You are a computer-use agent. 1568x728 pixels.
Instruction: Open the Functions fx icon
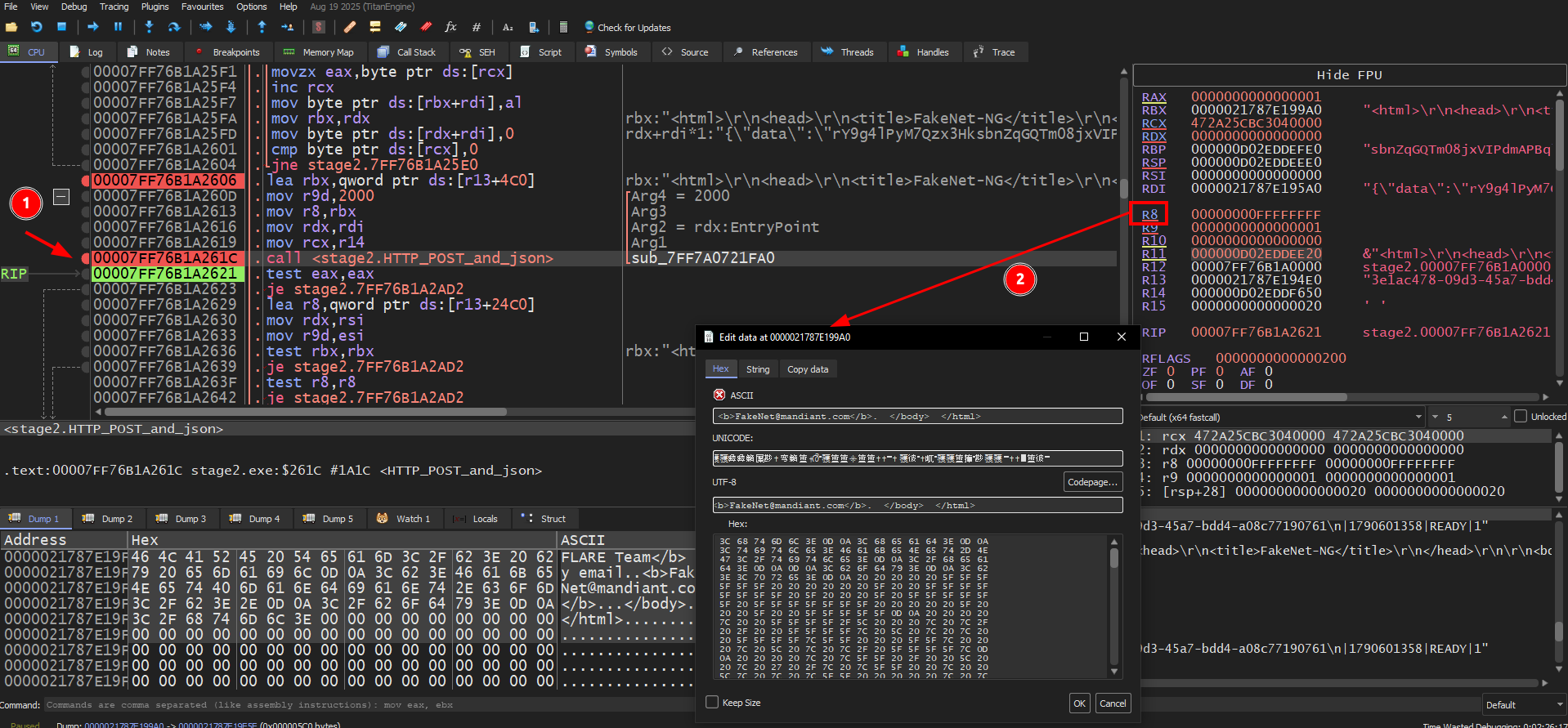click(450, 27)
